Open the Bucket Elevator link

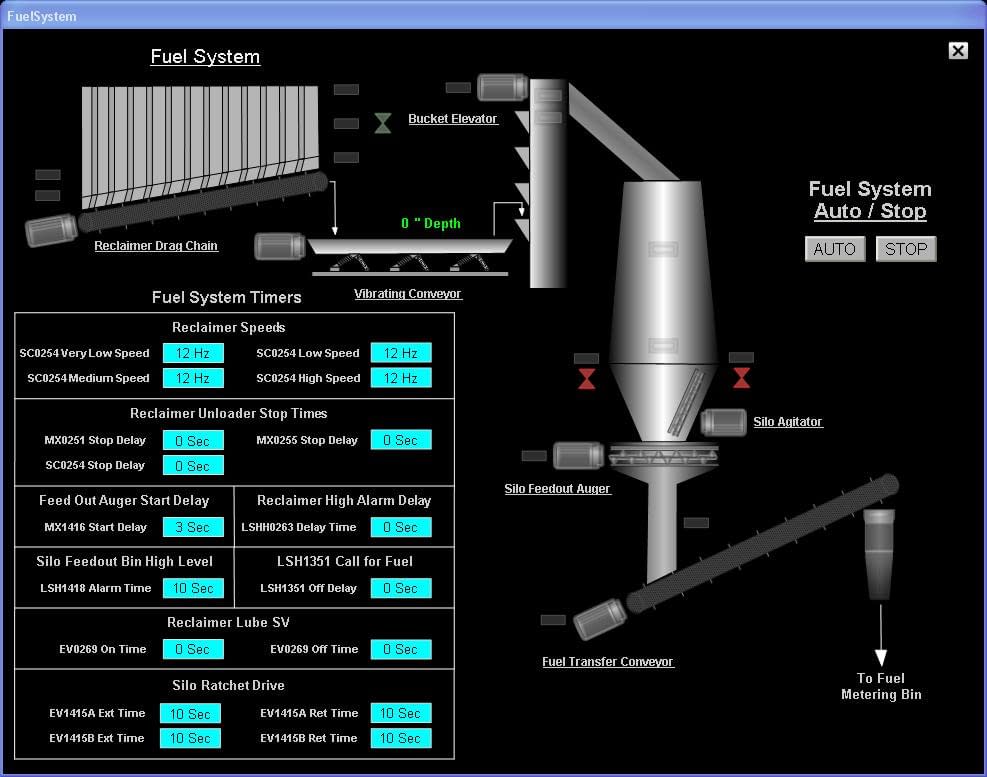[453, 118]
